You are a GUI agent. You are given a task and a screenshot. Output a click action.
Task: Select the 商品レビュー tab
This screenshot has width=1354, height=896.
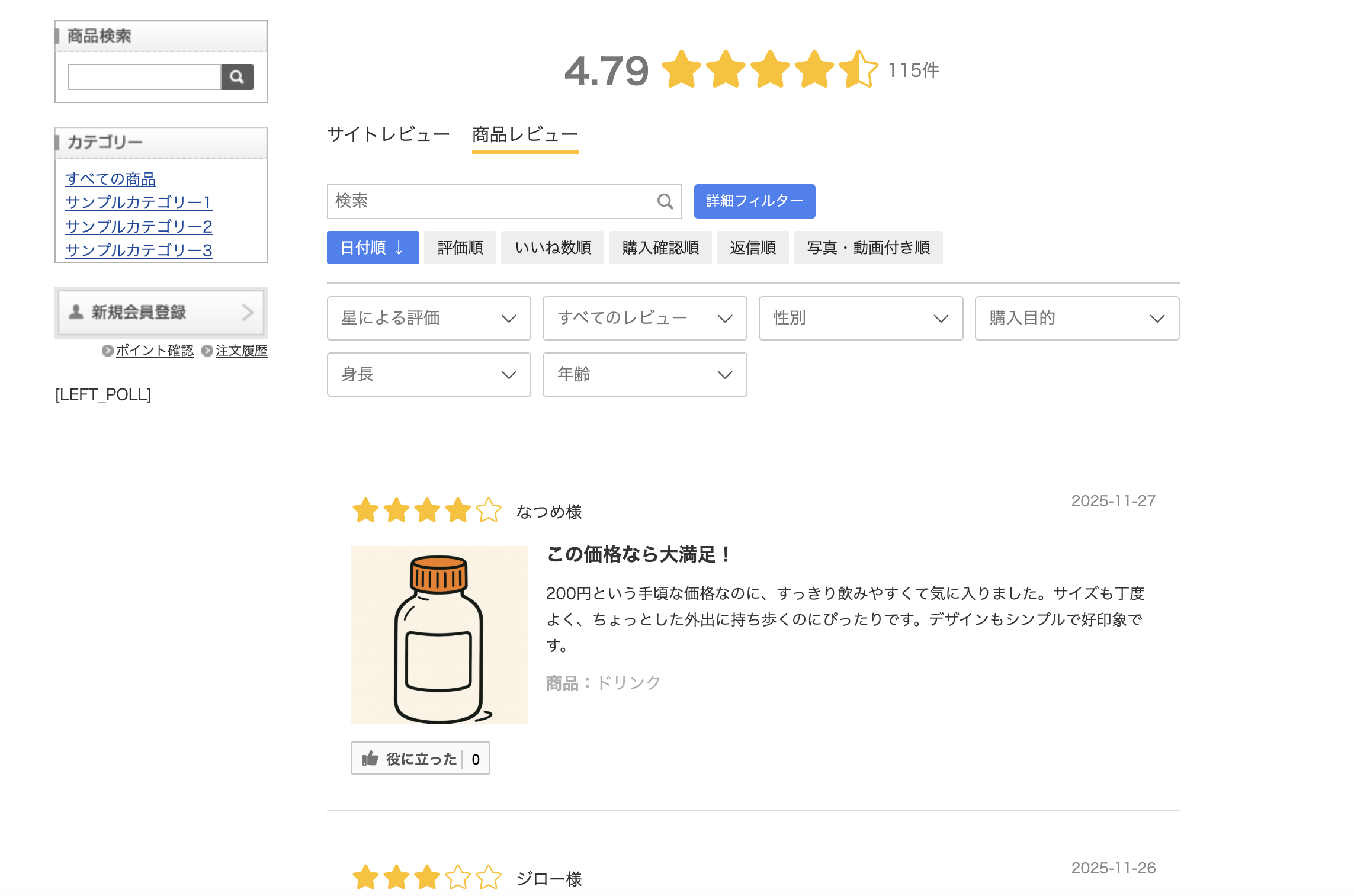(525, 134)
